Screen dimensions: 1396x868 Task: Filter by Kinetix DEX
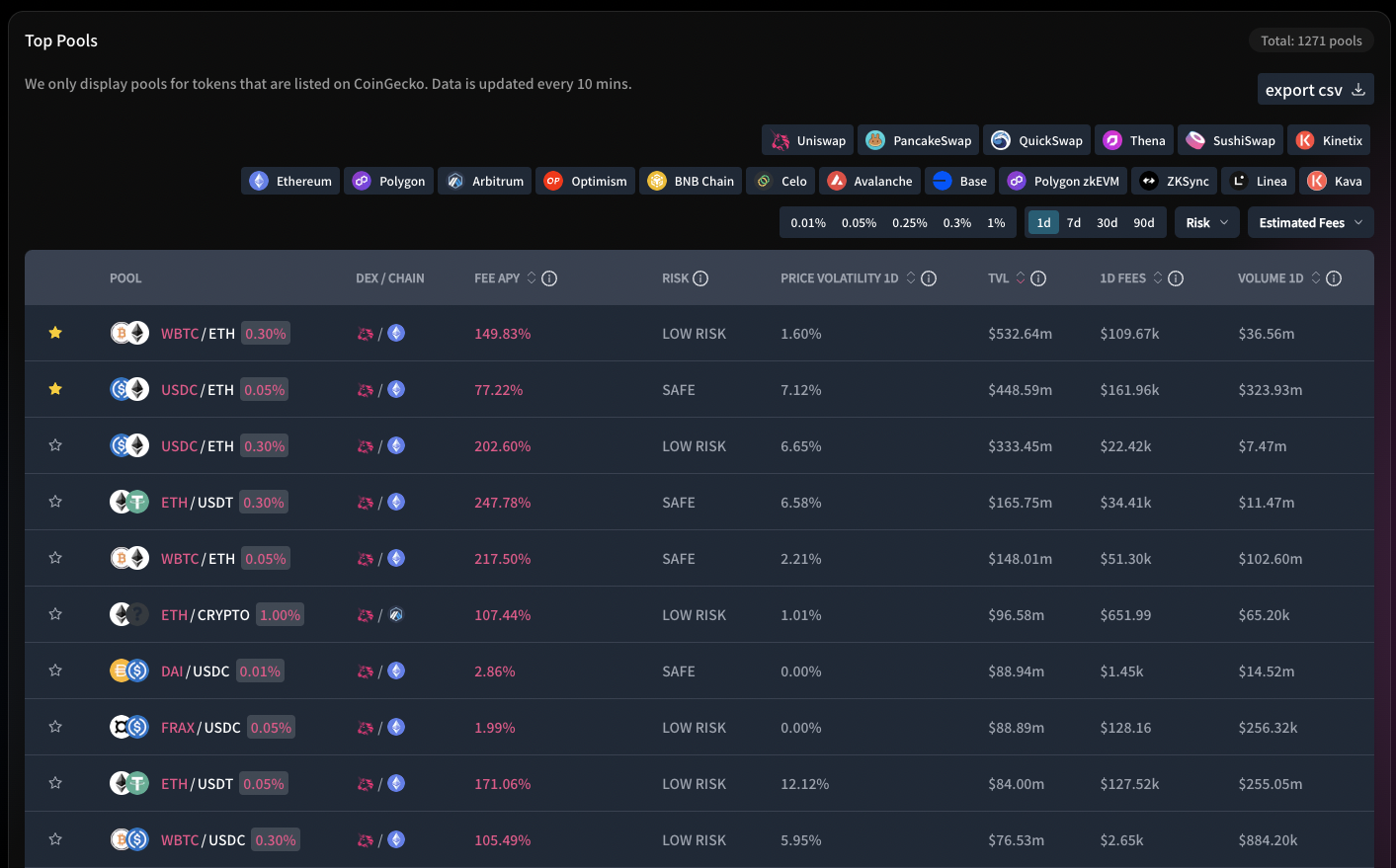(x=1329, y=140)
